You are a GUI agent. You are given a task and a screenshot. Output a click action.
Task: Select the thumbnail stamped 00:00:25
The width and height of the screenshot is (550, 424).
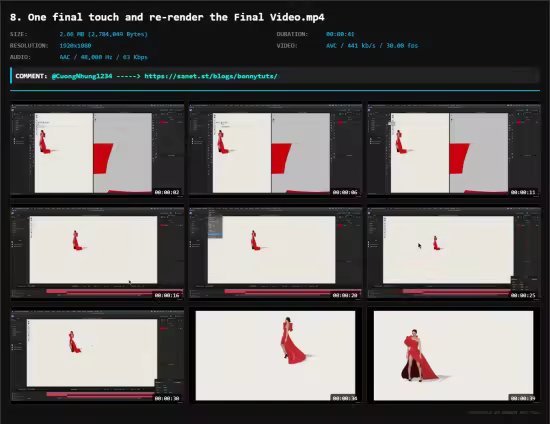tap(454, 253)
